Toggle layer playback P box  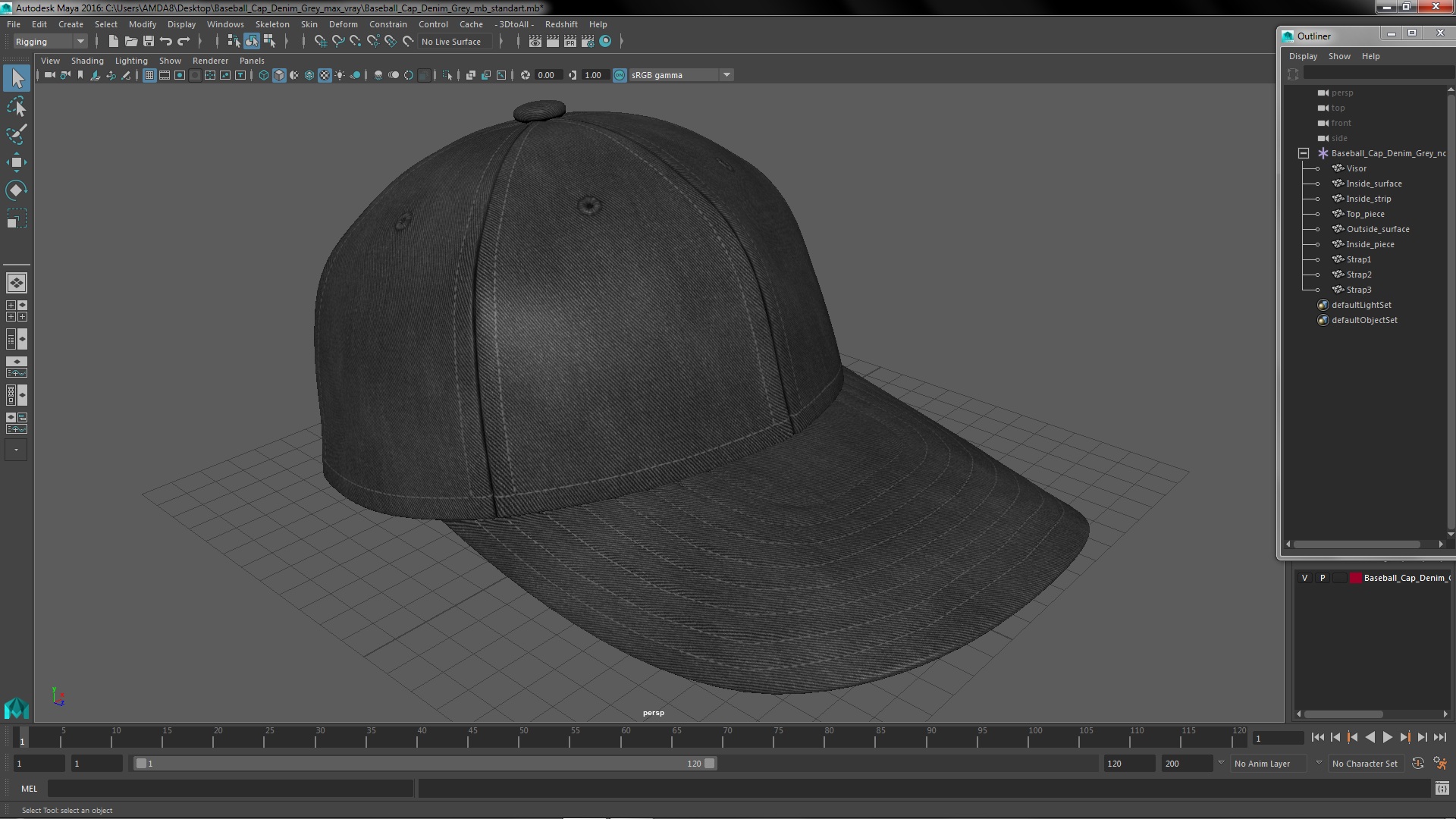[1323, 578]
